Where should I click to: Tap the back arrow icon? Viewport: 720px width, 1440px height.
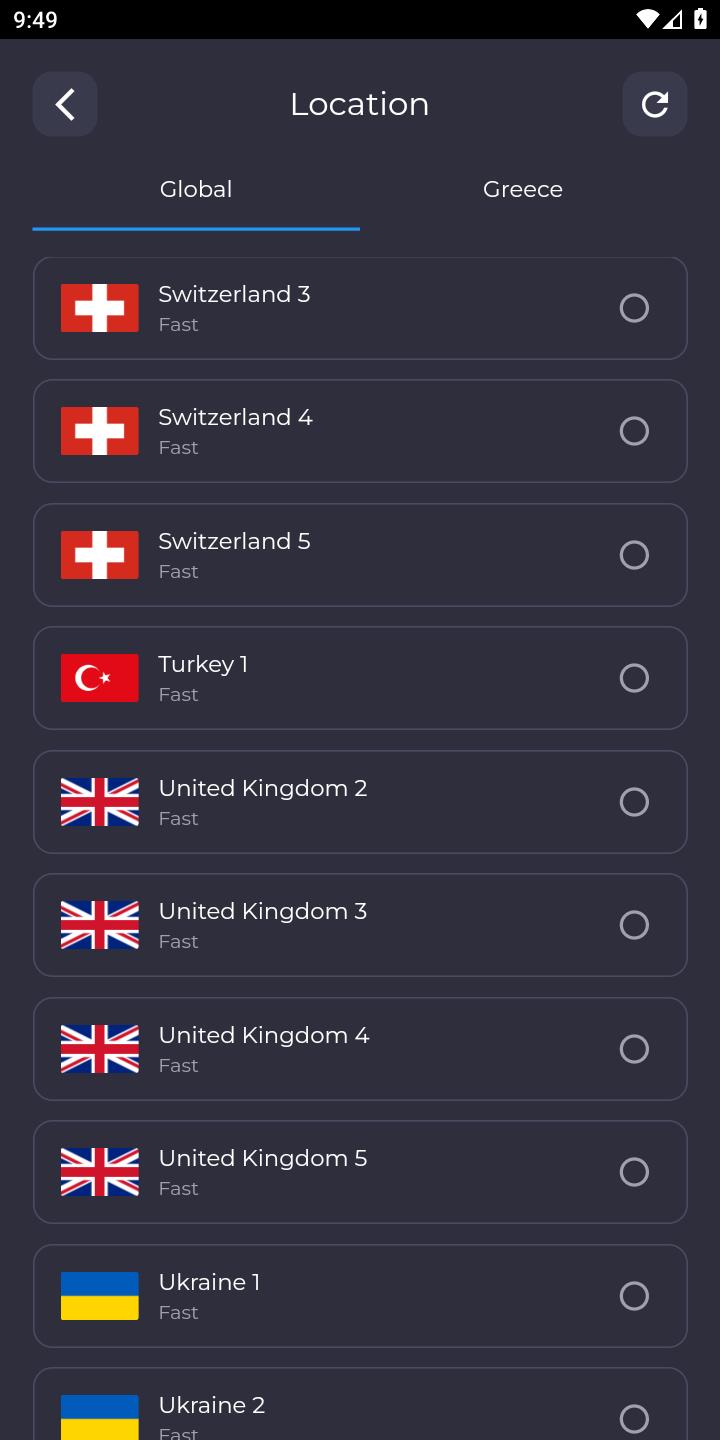pos(65,104)
